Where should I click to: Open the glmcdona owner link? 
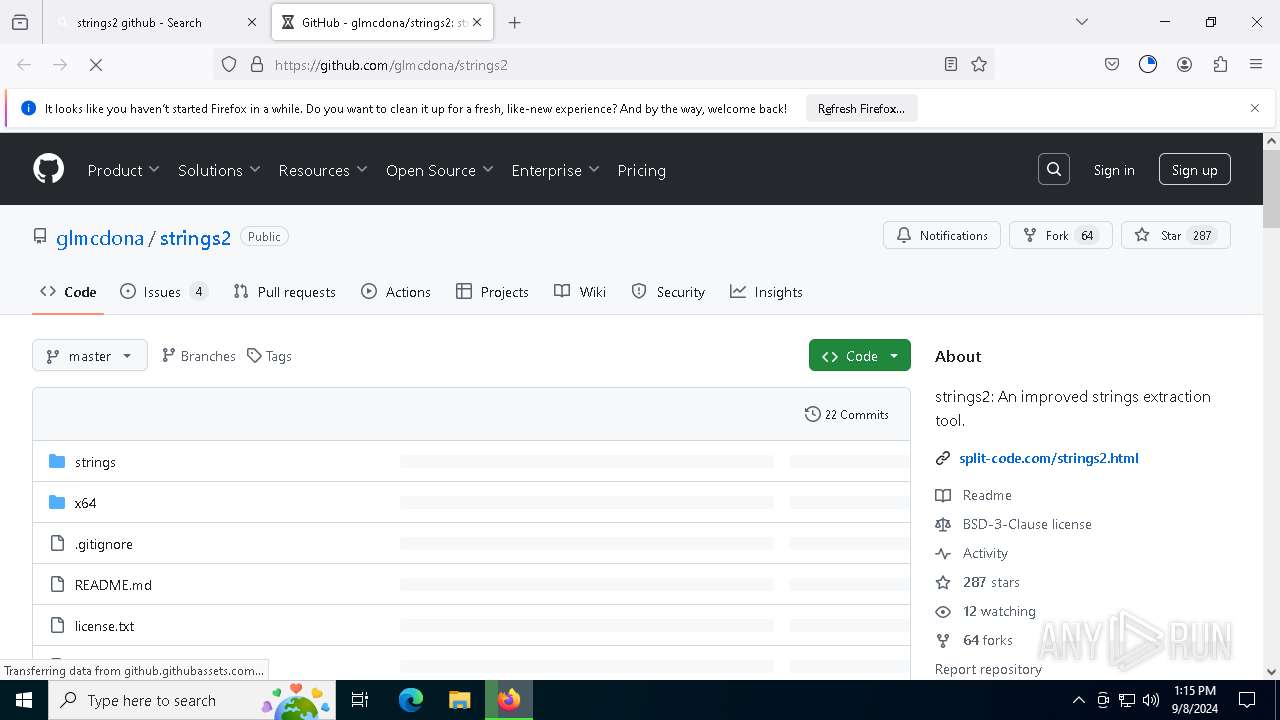(100, 238)
